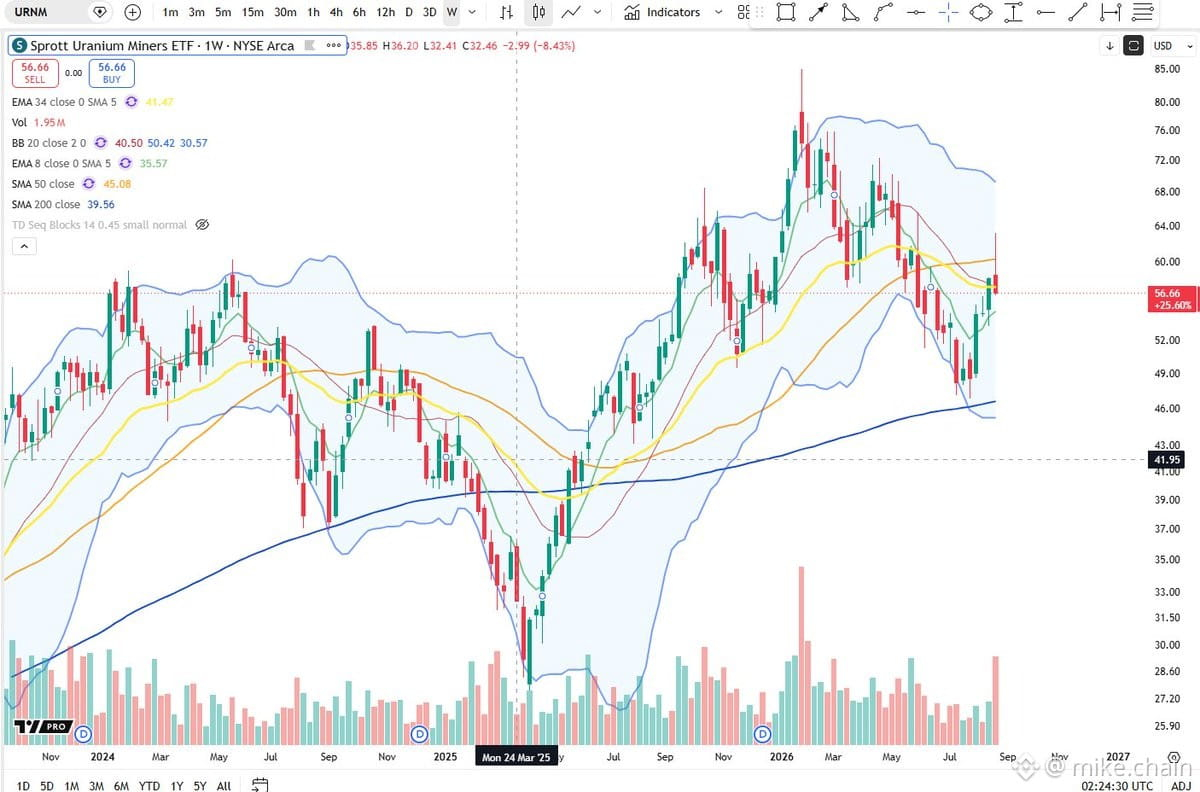Viewport: 1200px width, 792px height.
Task: Select the 12h timeframe
Action: click(385, 12)
